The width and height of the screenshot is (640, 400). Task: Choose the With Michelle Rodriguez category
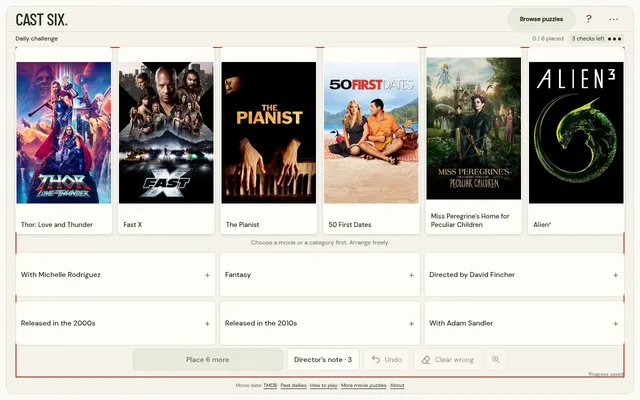pyautogui.click(x=116, y=275)
